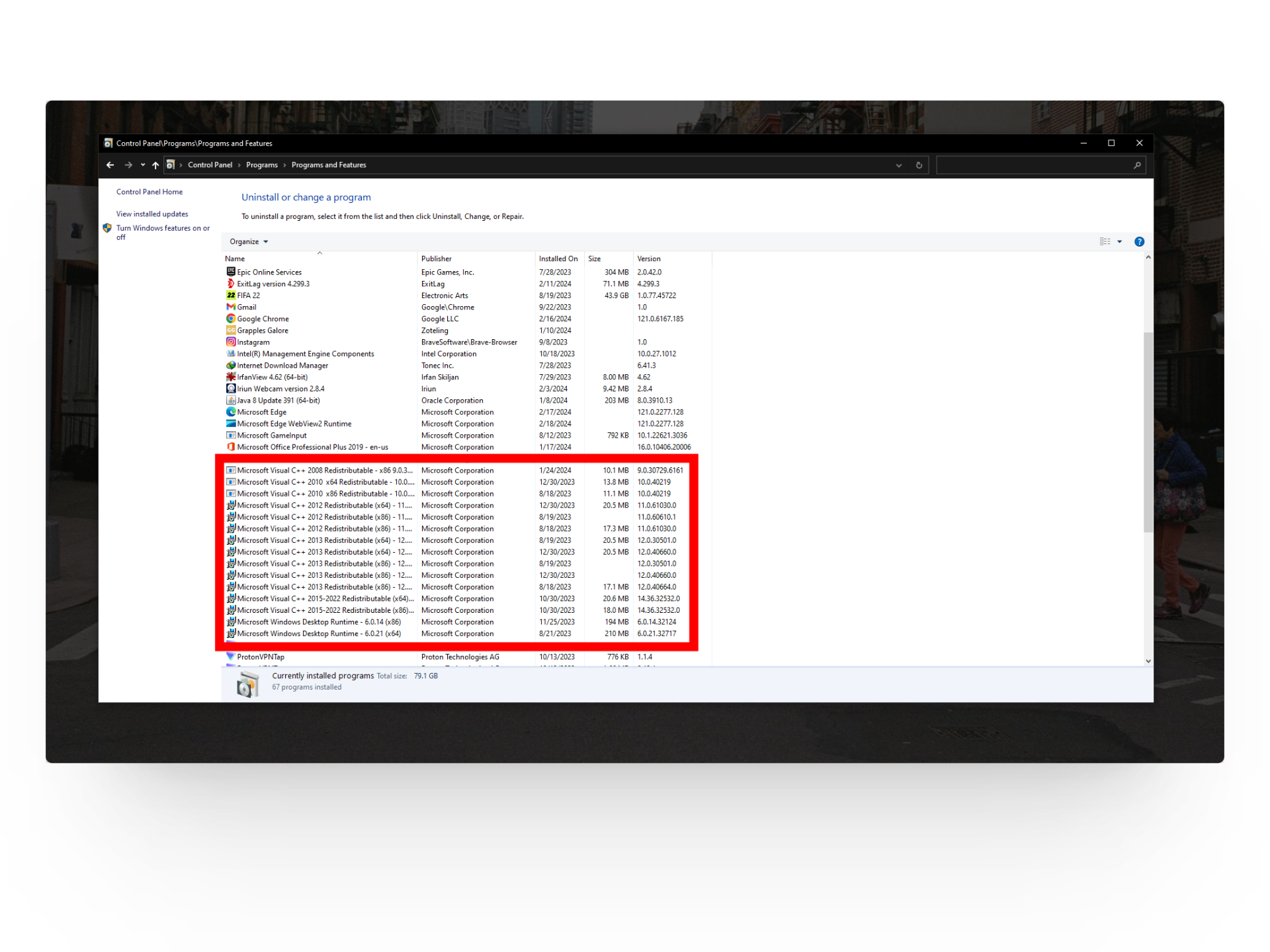Select the ProtonVPNTap program entry
Image resolution: width=1270 pixels, height=952 pixels.
(x=260, y=657)
